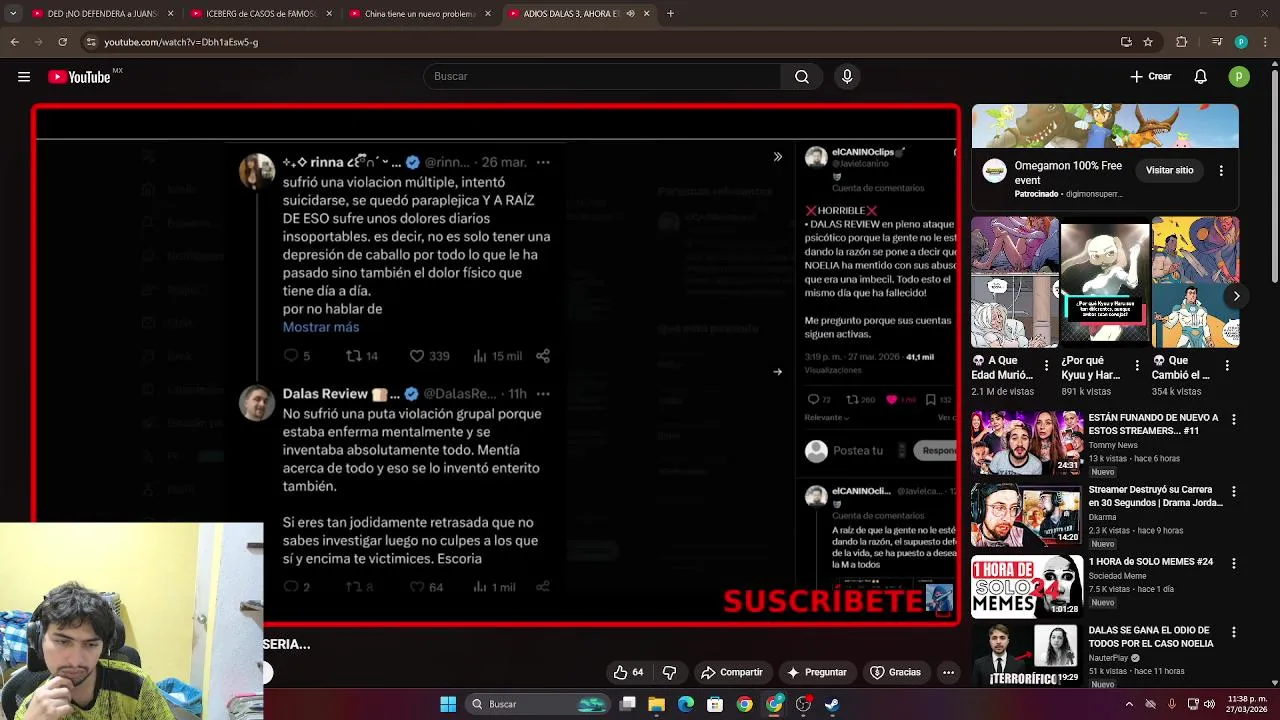Click Visitar sitio on the ad
The image size is (1280, 720).
point(1169,171)
